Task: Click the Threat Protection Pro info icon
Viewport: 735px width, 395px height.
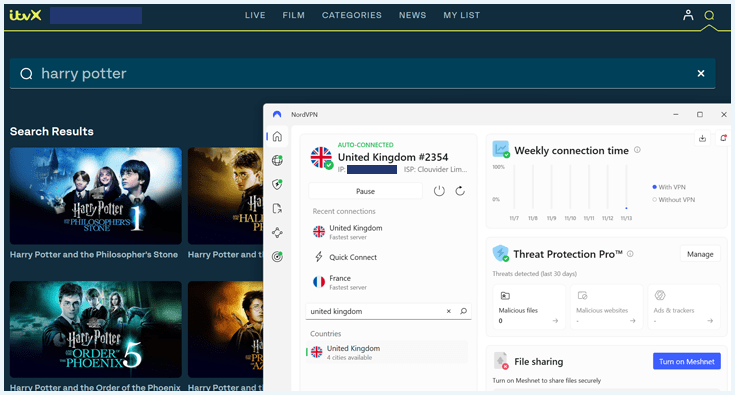Action: pos(630,254)
